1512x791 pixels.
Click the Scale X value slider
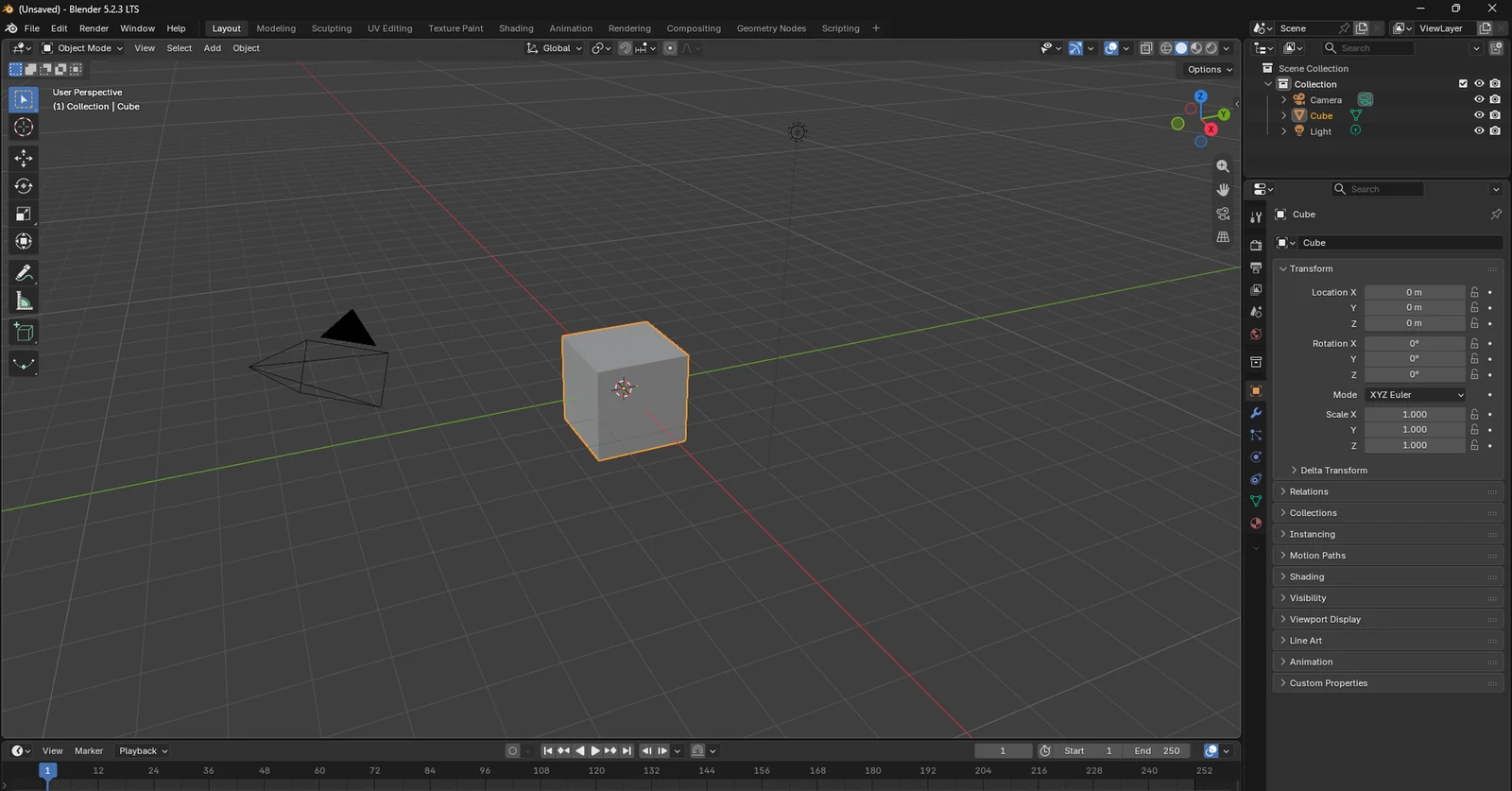1415,414
